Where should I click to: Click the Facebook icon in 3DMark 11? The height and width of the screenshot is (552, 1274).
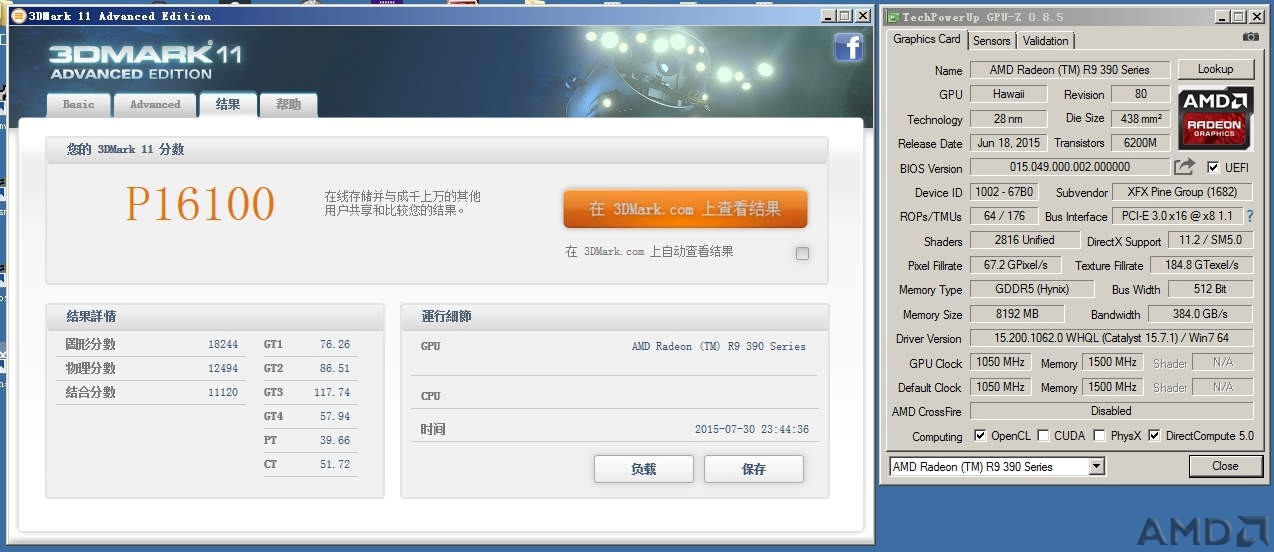coord(848,48)
